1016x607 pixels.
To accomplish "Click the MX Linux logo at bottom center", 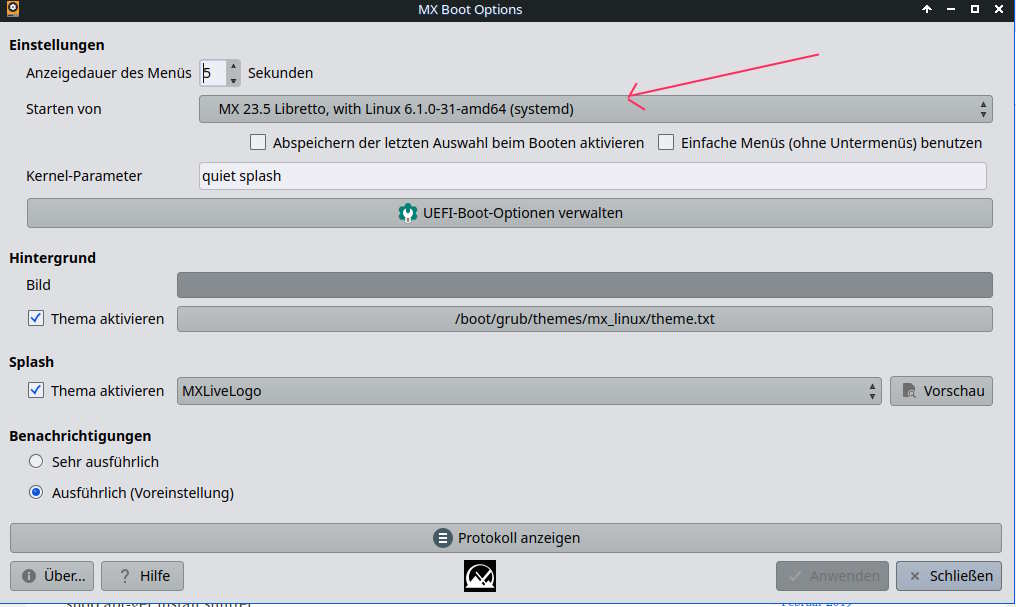I will pyautogui.click(x=479, y=576).
